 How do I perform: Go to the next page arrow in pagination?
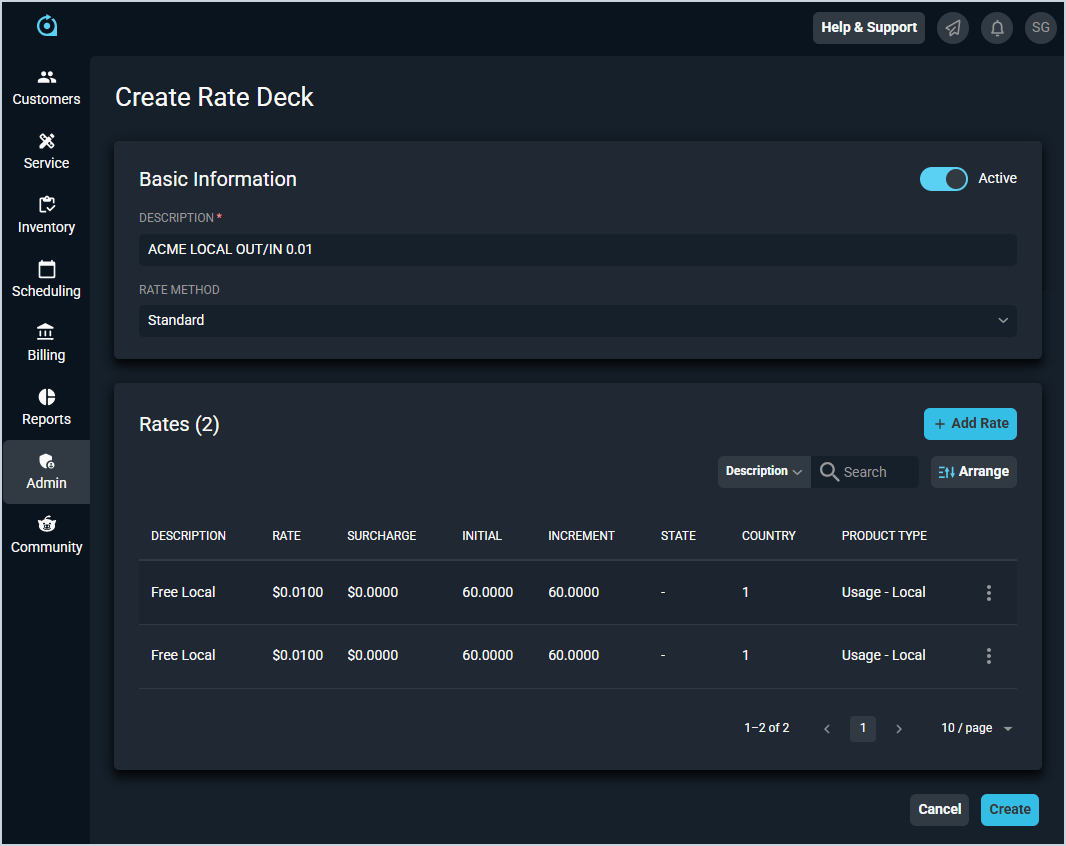click(898, 729)
